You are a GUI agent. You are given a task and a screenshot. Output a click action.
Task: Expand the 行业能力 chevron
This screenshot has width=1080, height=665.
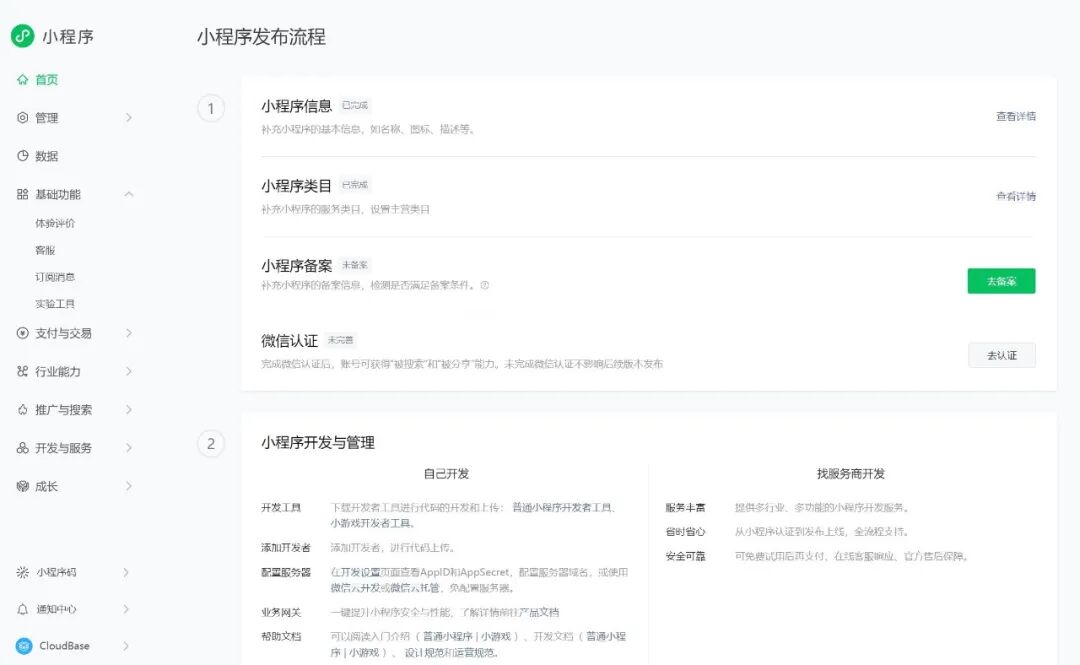(129, 371)
